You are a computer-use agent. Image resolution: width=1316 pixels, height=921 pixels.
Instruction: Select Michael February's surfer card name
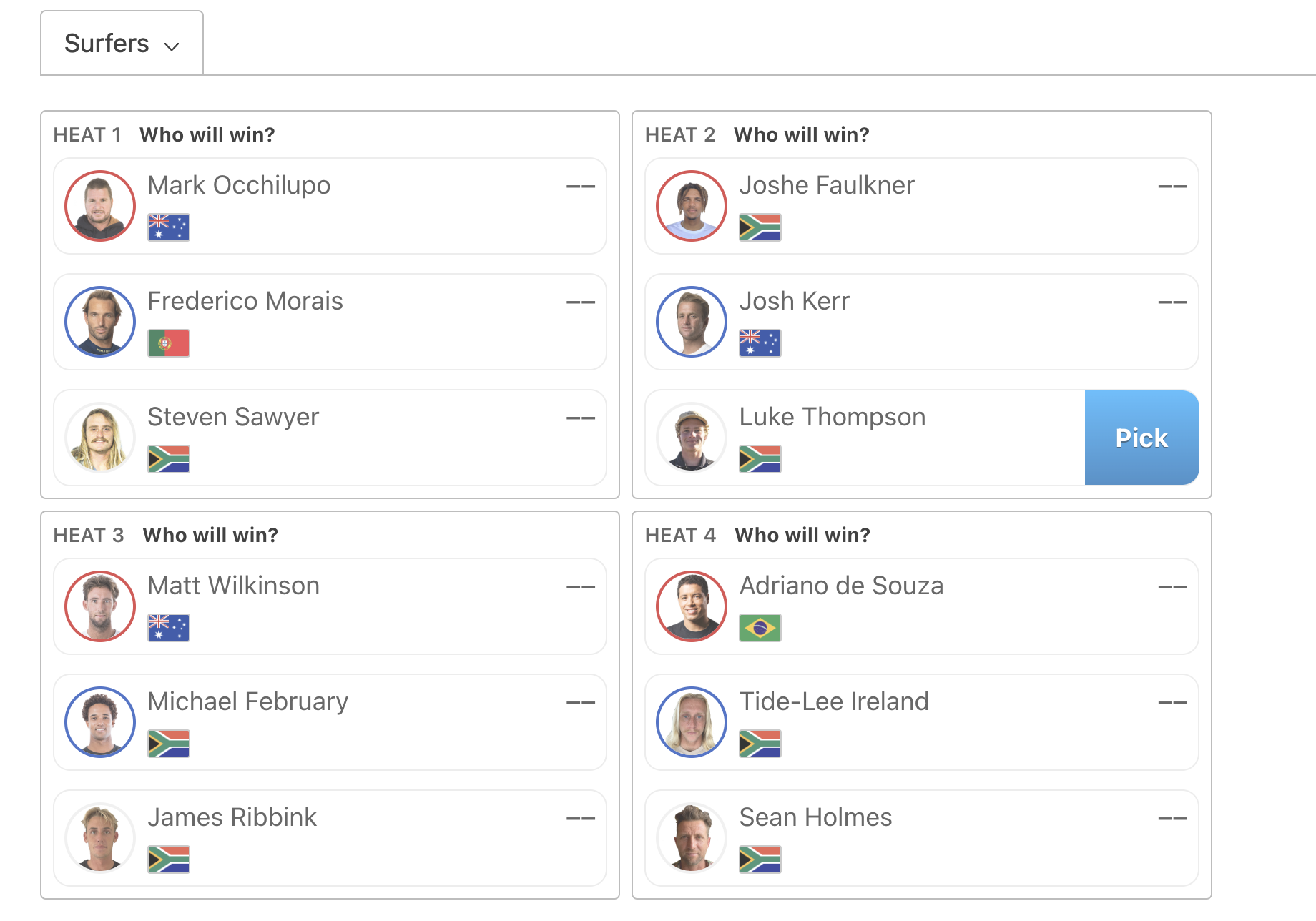tap(248, 701)
